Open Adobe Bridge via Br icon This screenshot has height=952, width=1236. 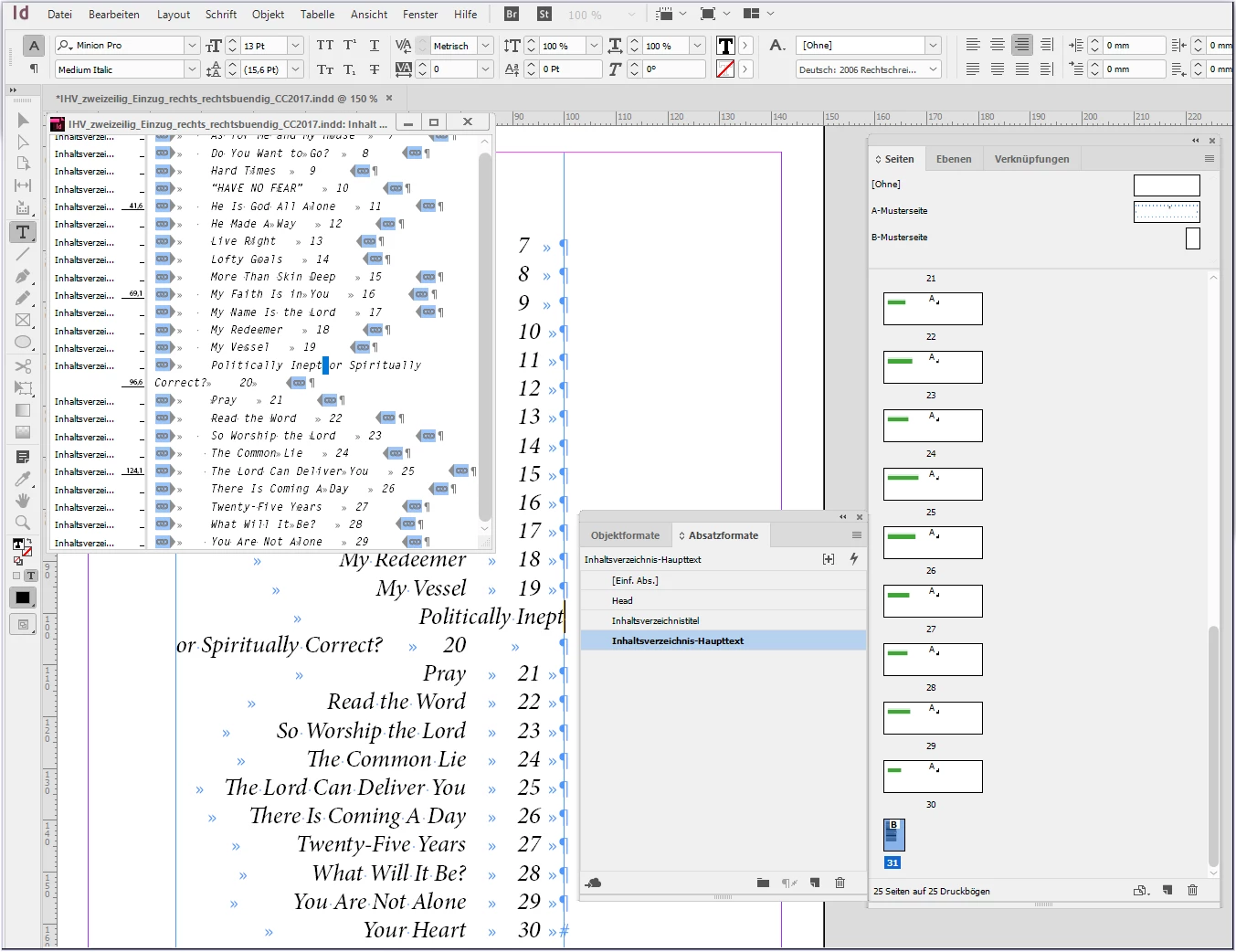tap(512, 14)
